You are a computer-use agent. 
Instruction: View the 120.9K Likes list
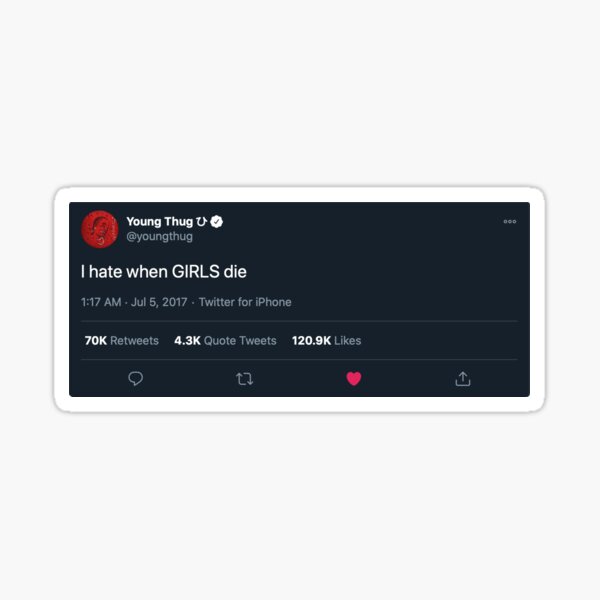[326, 341]
